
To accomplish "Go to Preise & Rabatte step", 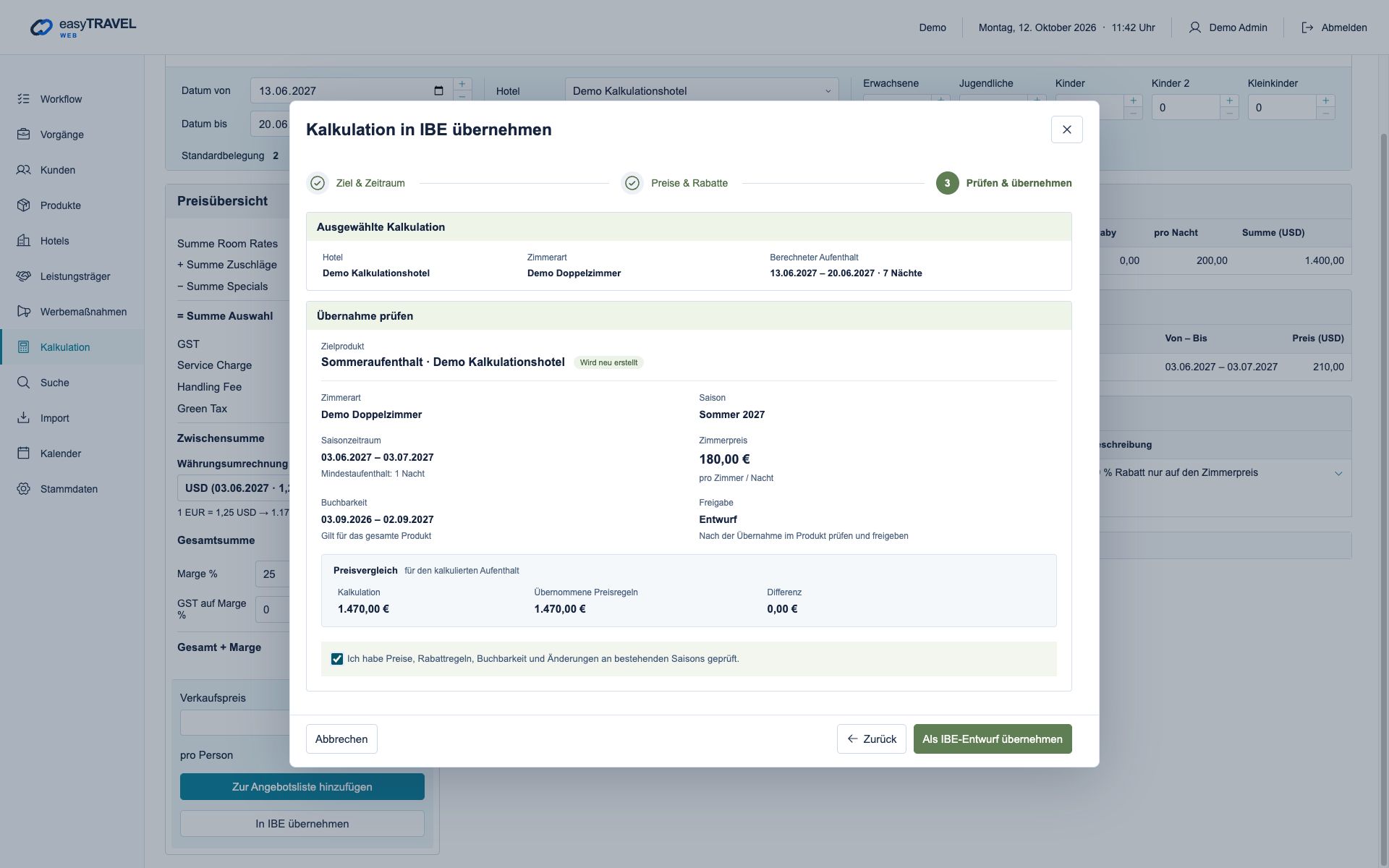I will pyautogui.click(x=674, y=183).
